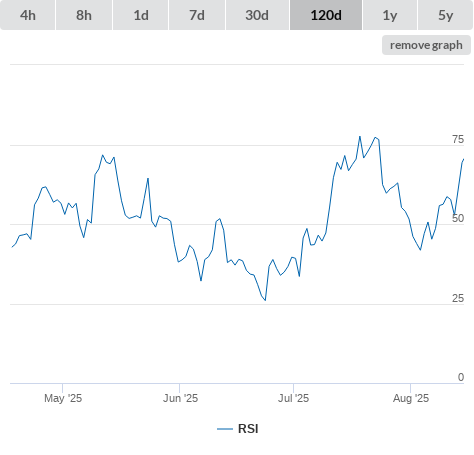
Task: Click the Jun '25 axis label
Action: [x=180, y=398]
